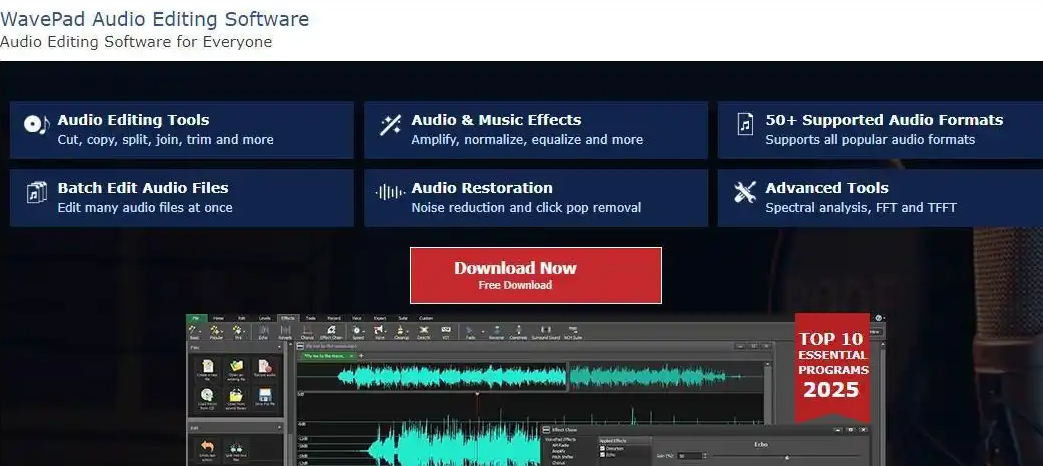This screenshot has height=466, width=1043.
Task: Switch to the Home ribbon tab
Action: point(218,318)
